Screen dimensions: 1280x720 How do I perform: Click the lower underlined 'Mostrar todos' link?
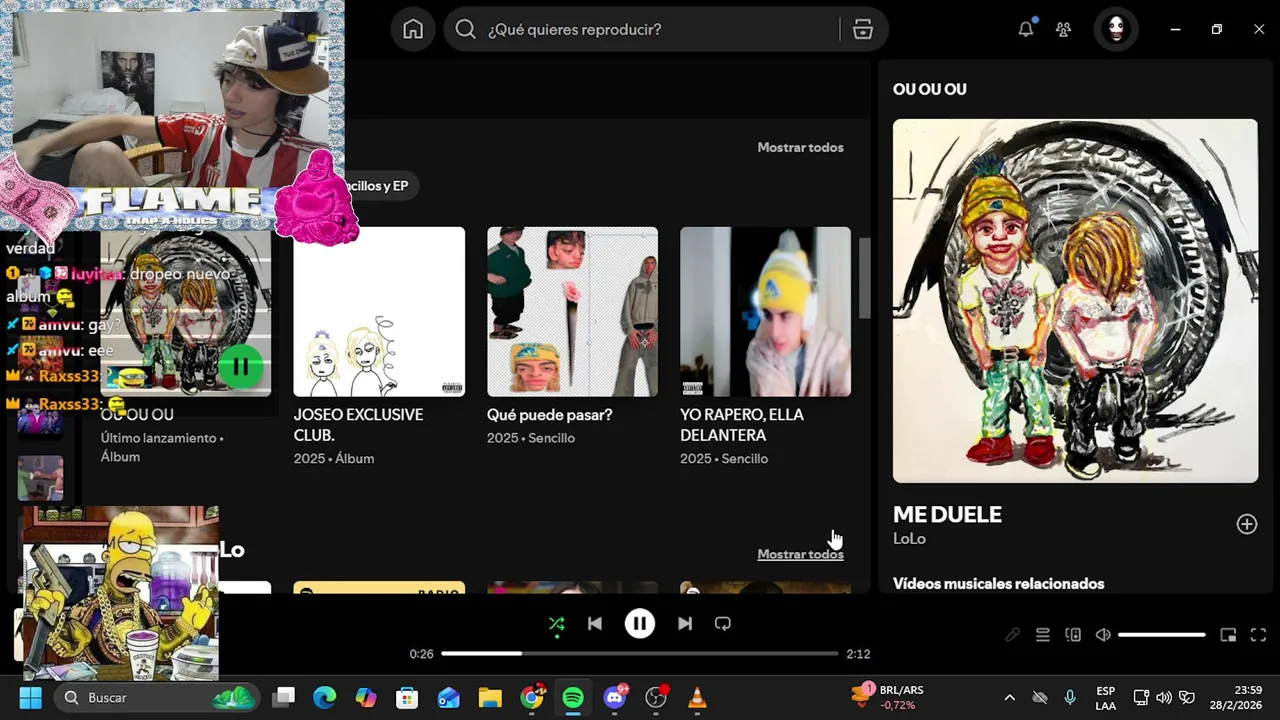(800, 554)
